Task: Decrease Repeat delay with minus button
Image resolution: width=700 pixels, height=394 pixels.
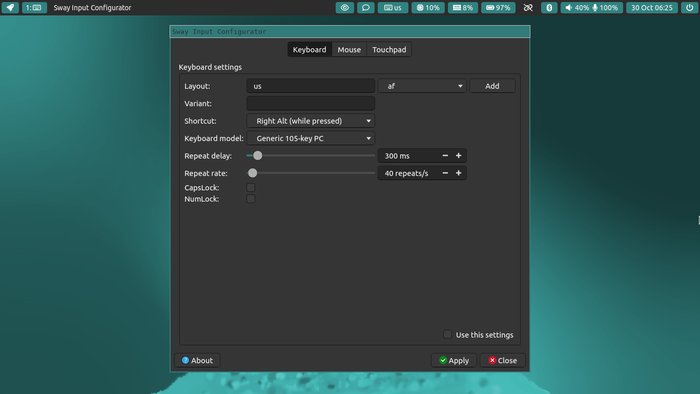Action: click(x=445, y=156)
